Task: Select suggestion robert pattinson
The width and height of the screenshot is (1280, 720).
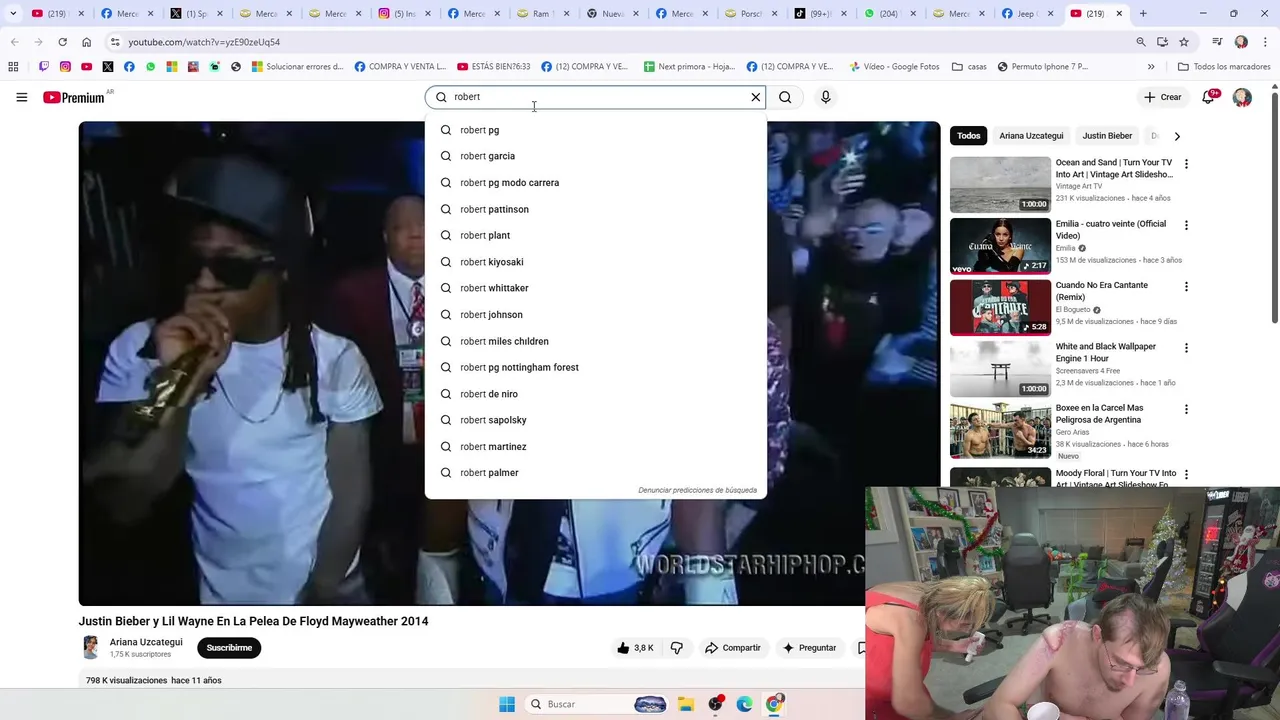Action: tap(596, 209)
